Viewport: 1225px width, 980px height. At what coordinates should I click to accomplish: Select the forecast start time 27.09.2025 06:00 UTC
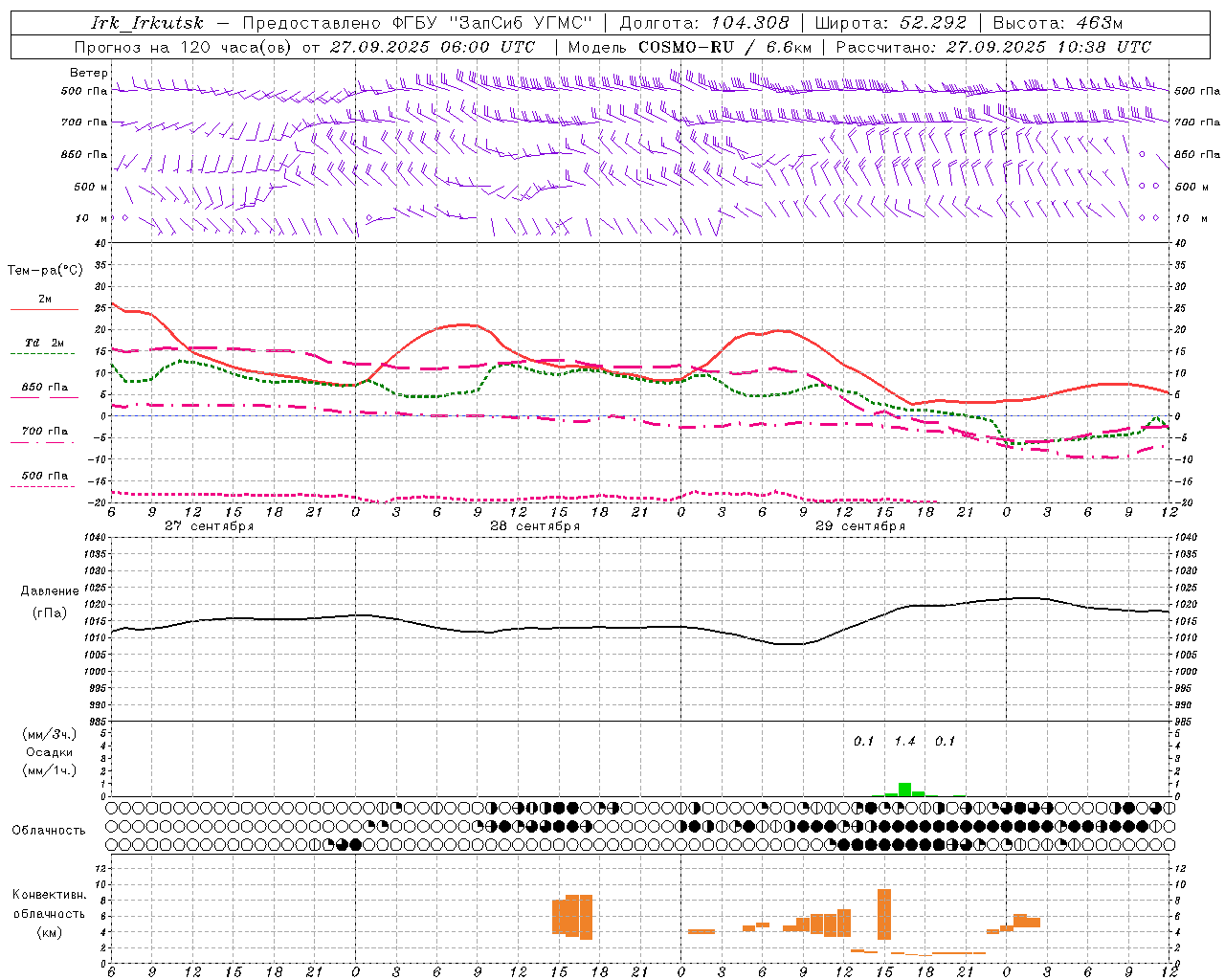pos(433,47)
